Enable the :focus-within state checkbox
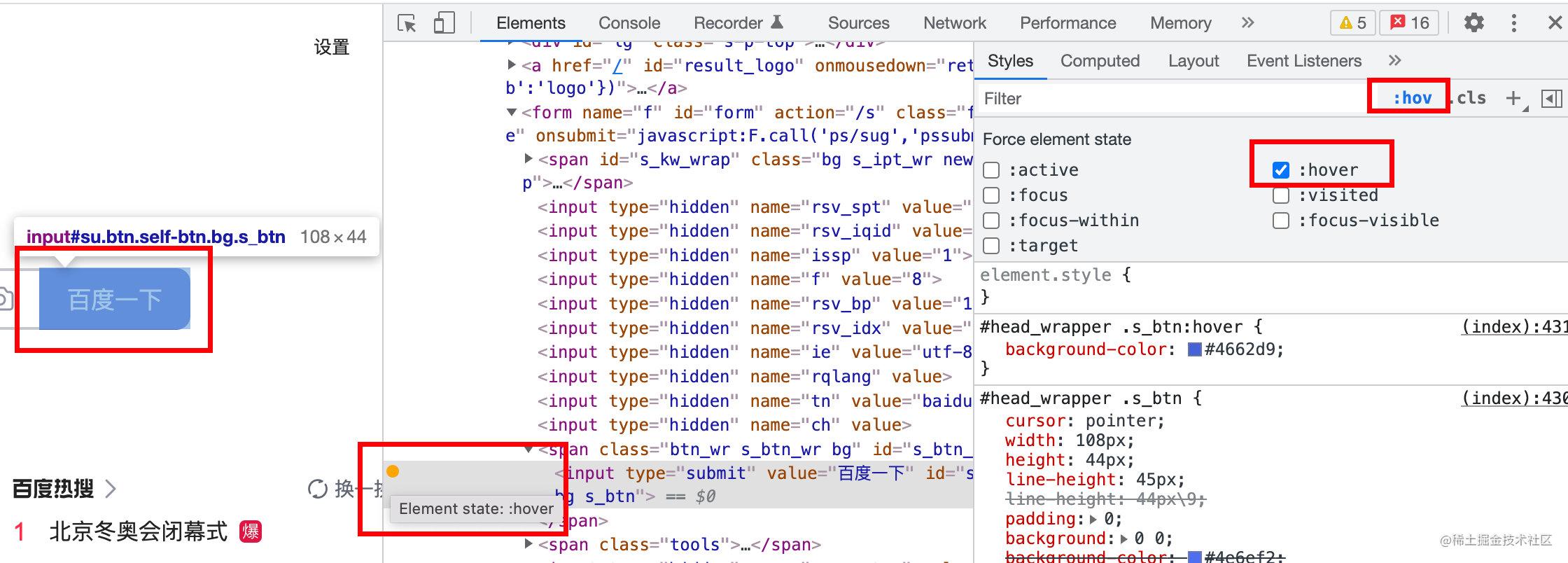This screenshot has width=1568, height=563. pyautogui.click(x=991, y=221)
